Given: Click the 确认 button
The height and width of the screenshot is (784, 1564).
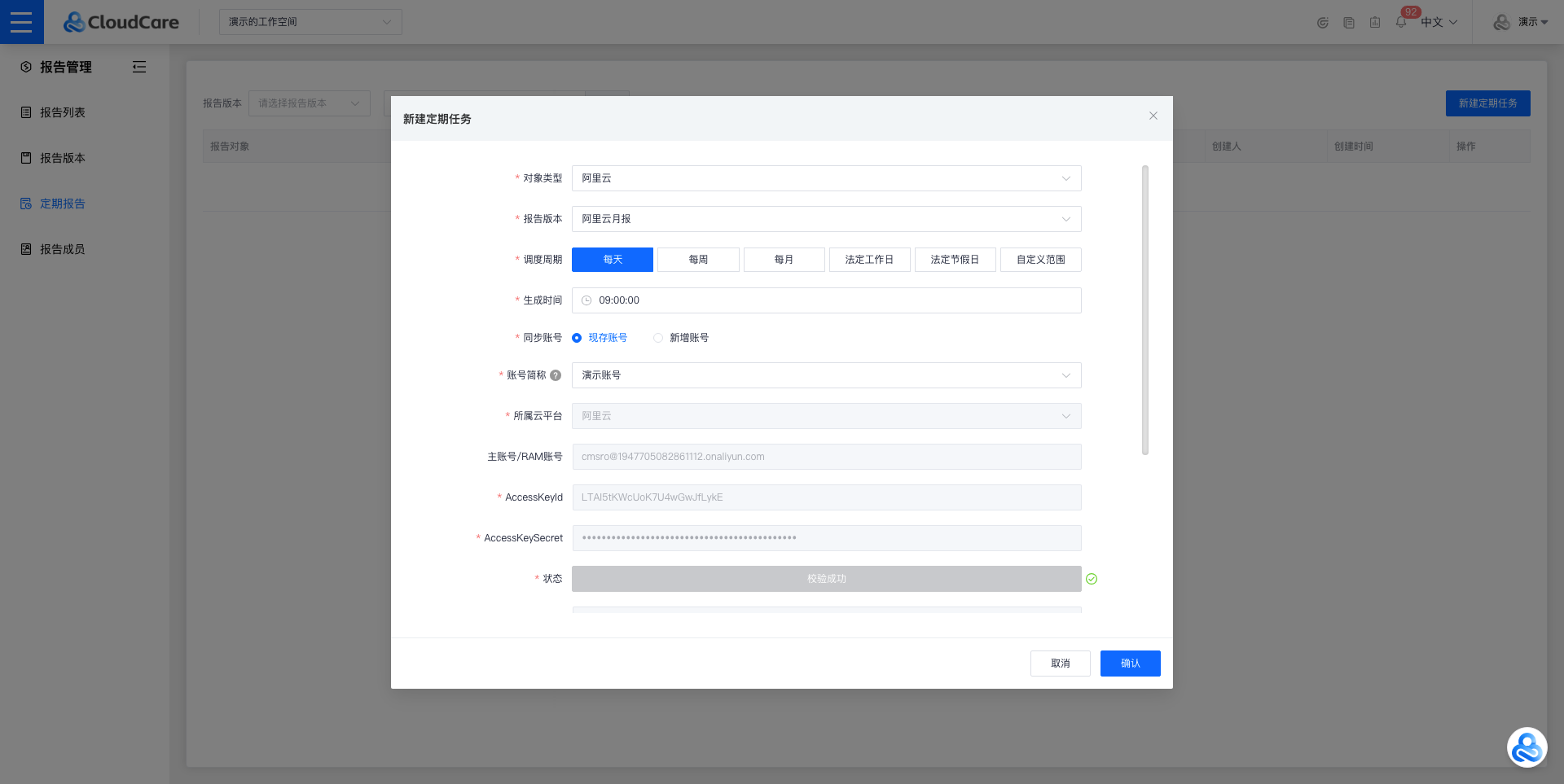Looking at the screenshot, I should (x=1130, y=664).
